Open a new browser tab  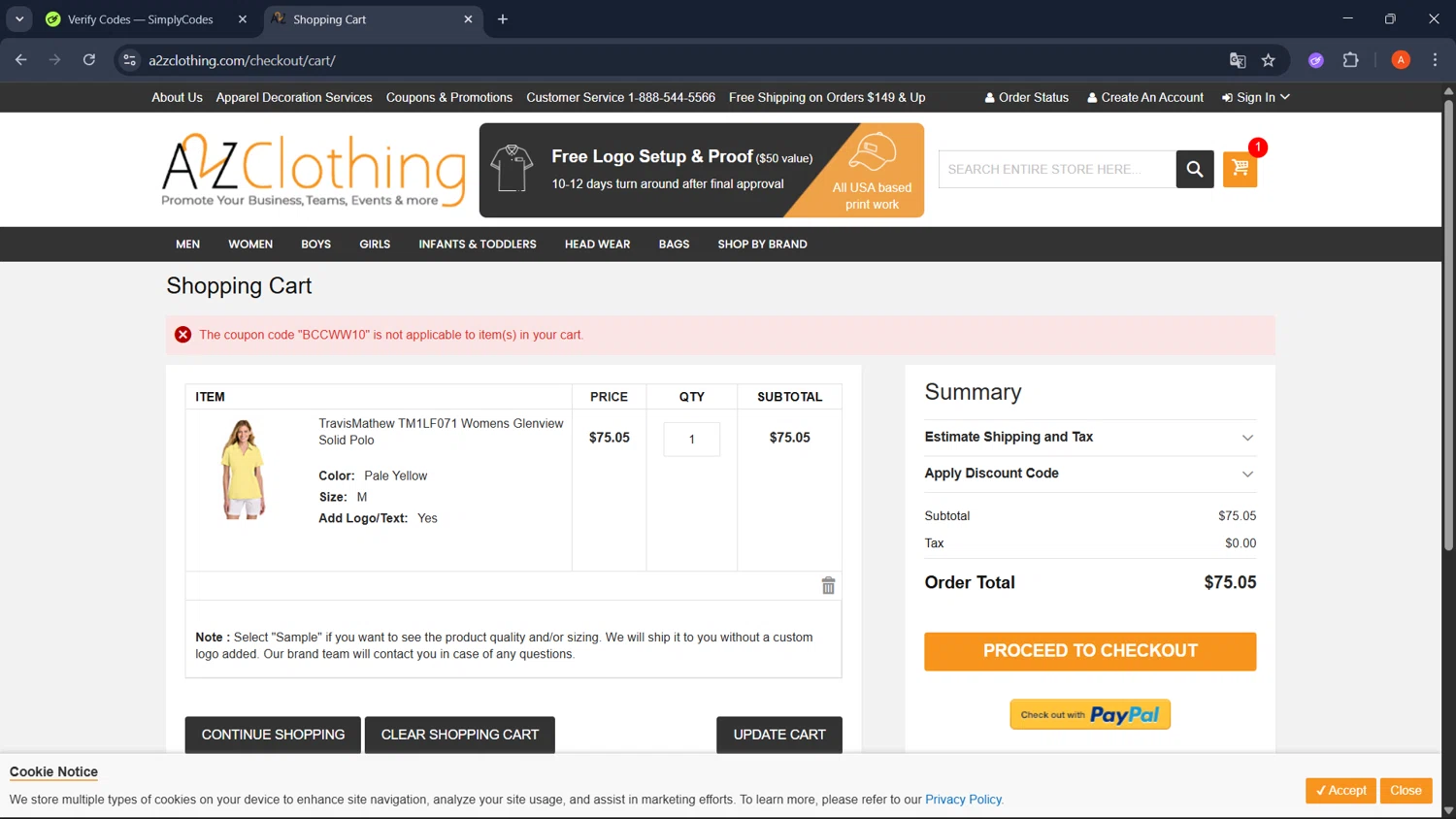503,19
